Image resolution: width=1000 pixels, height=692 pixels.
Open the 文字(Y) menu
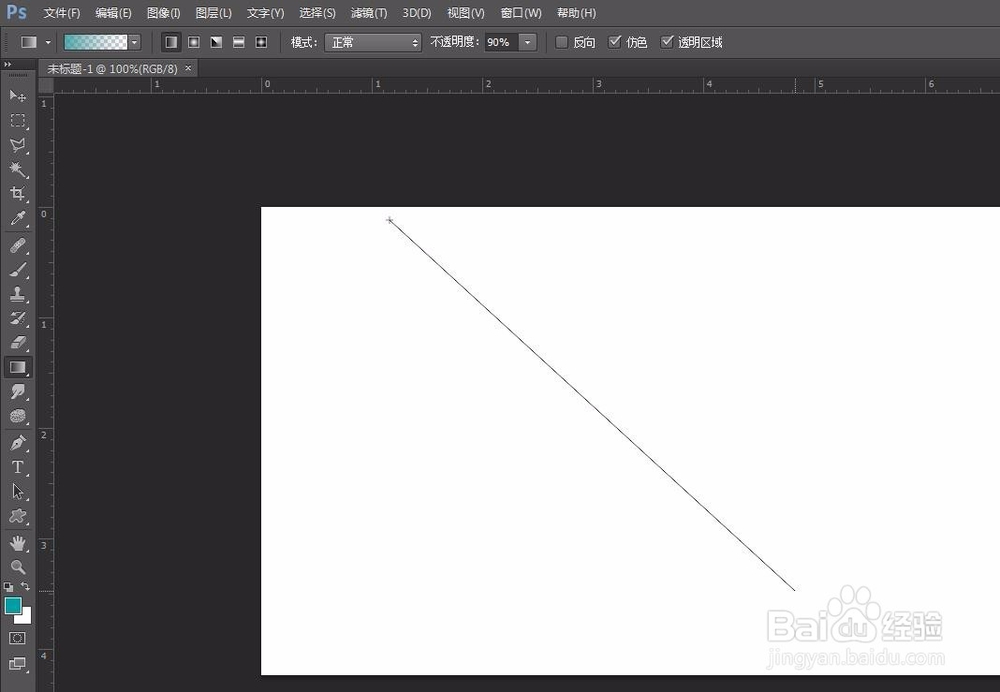265,13
